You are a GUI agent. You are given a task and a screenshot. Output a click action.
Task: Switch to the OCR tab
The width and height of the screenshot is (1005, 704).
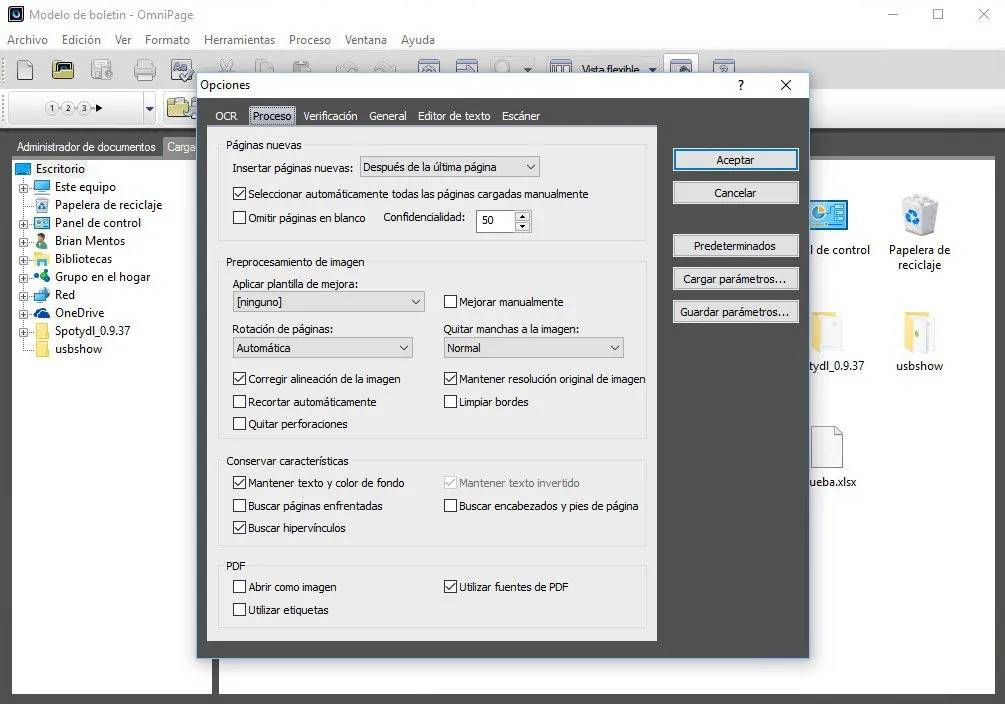[226, 116]
